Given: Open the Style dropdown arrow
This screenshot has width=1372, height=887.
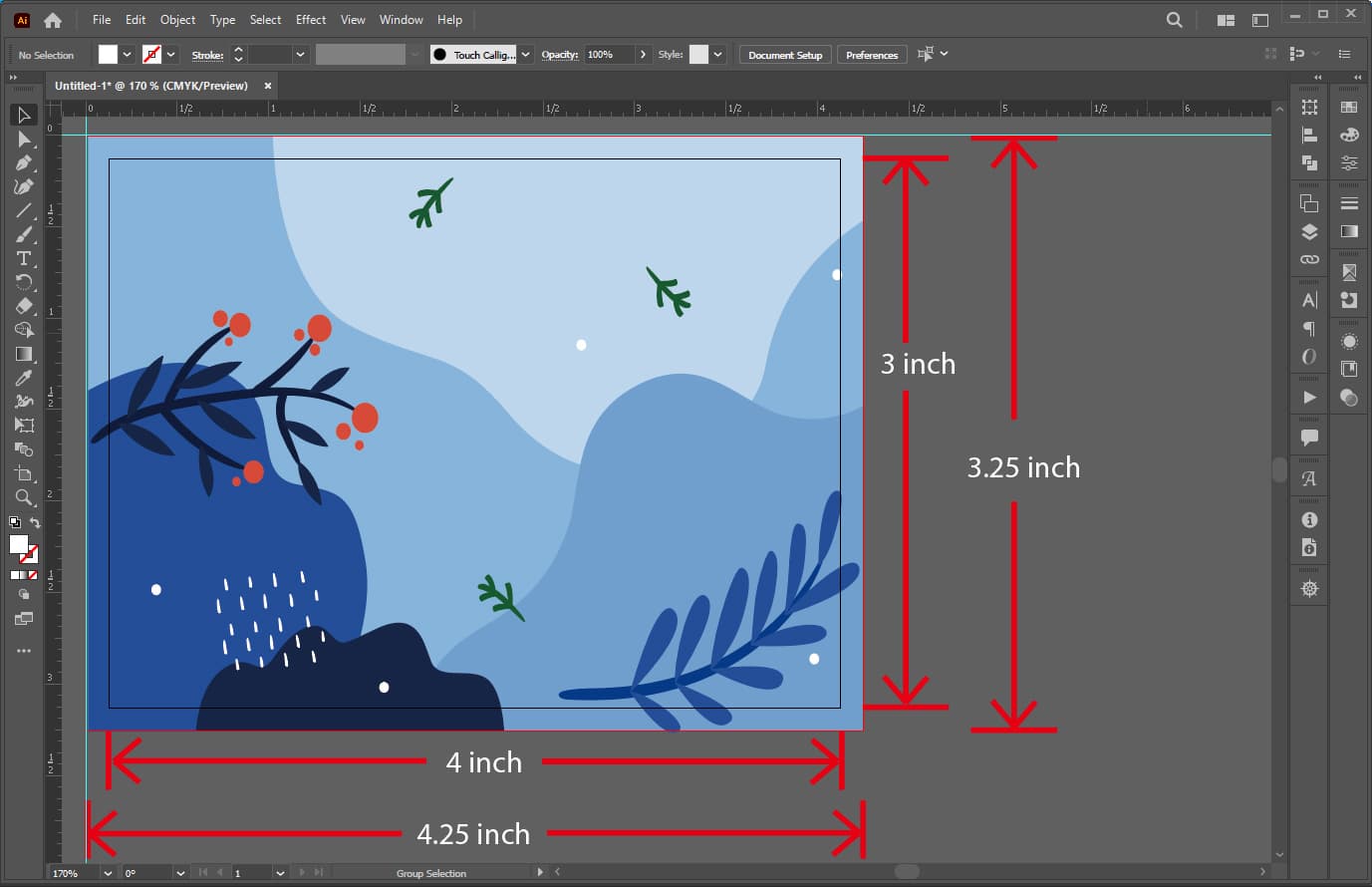Looking at the screenshot, I should (x=717, y=55).
